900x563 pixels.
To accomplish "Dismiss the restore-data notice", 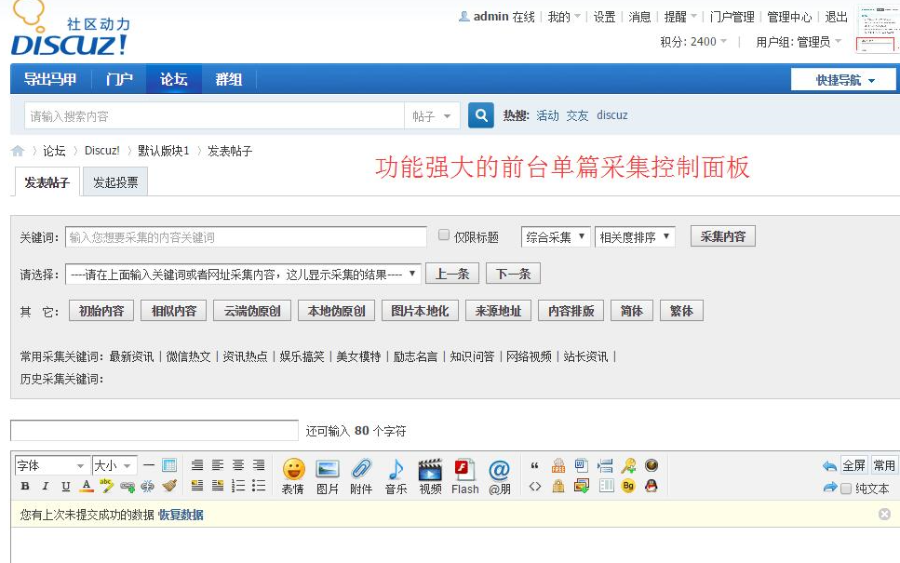I will [x=885, y=514].
